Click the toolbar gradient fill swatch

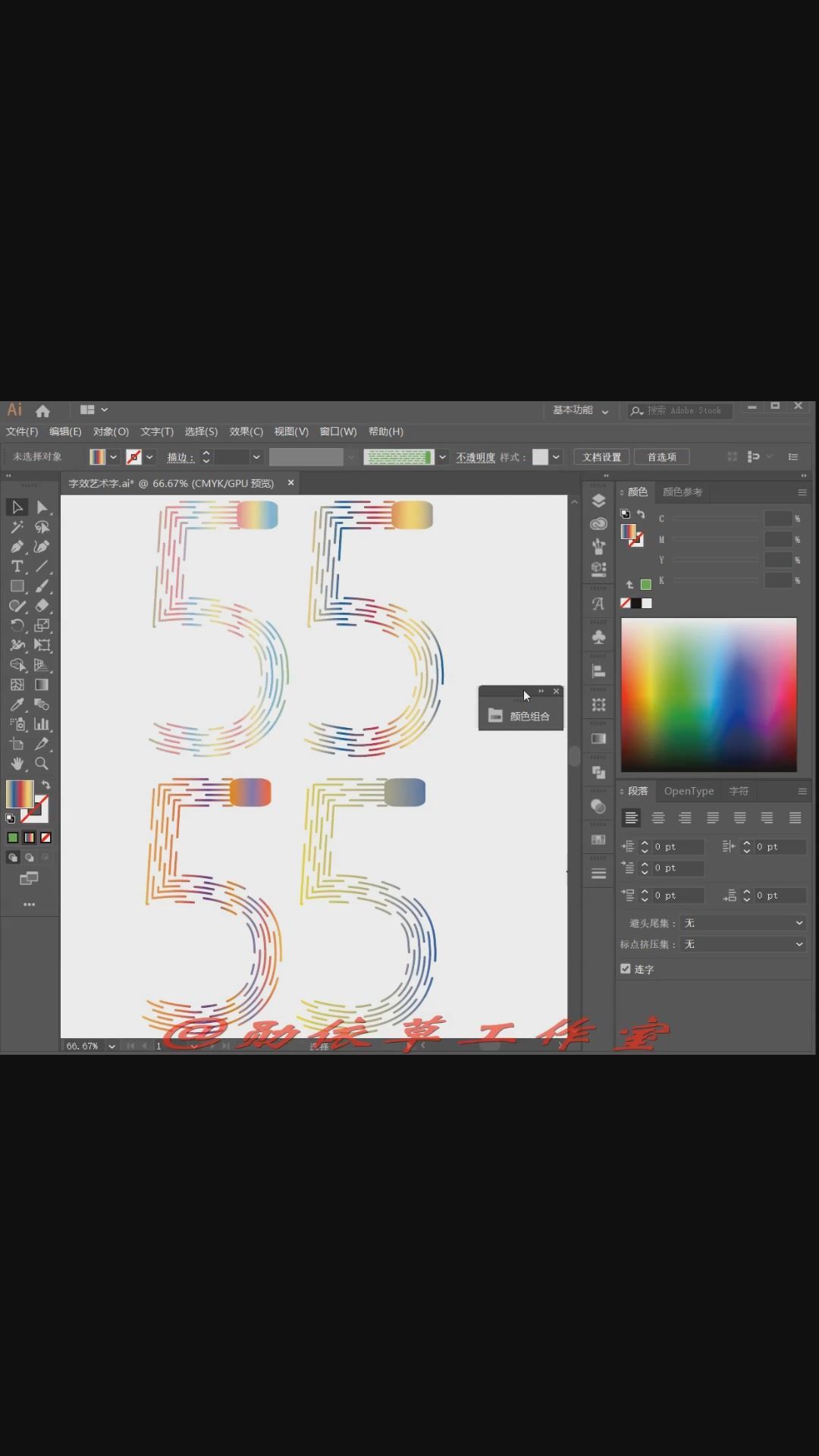(x=20, y=794)
